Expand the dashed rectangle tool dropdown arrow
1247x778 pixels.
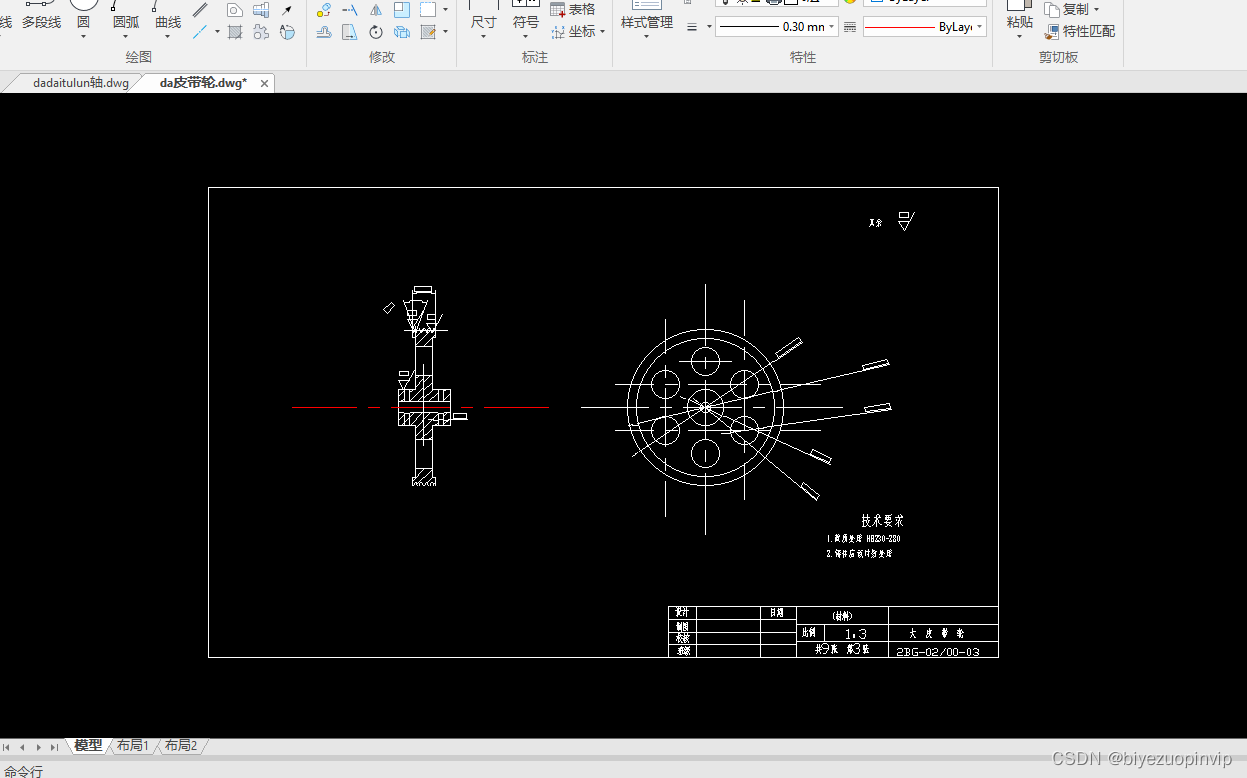click(445, 10)
